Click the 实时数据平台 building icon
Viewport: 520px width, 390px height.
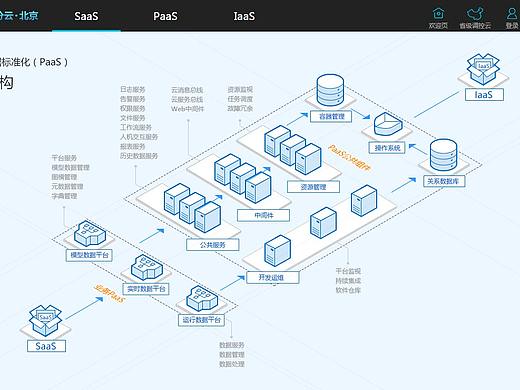(147, 267)
